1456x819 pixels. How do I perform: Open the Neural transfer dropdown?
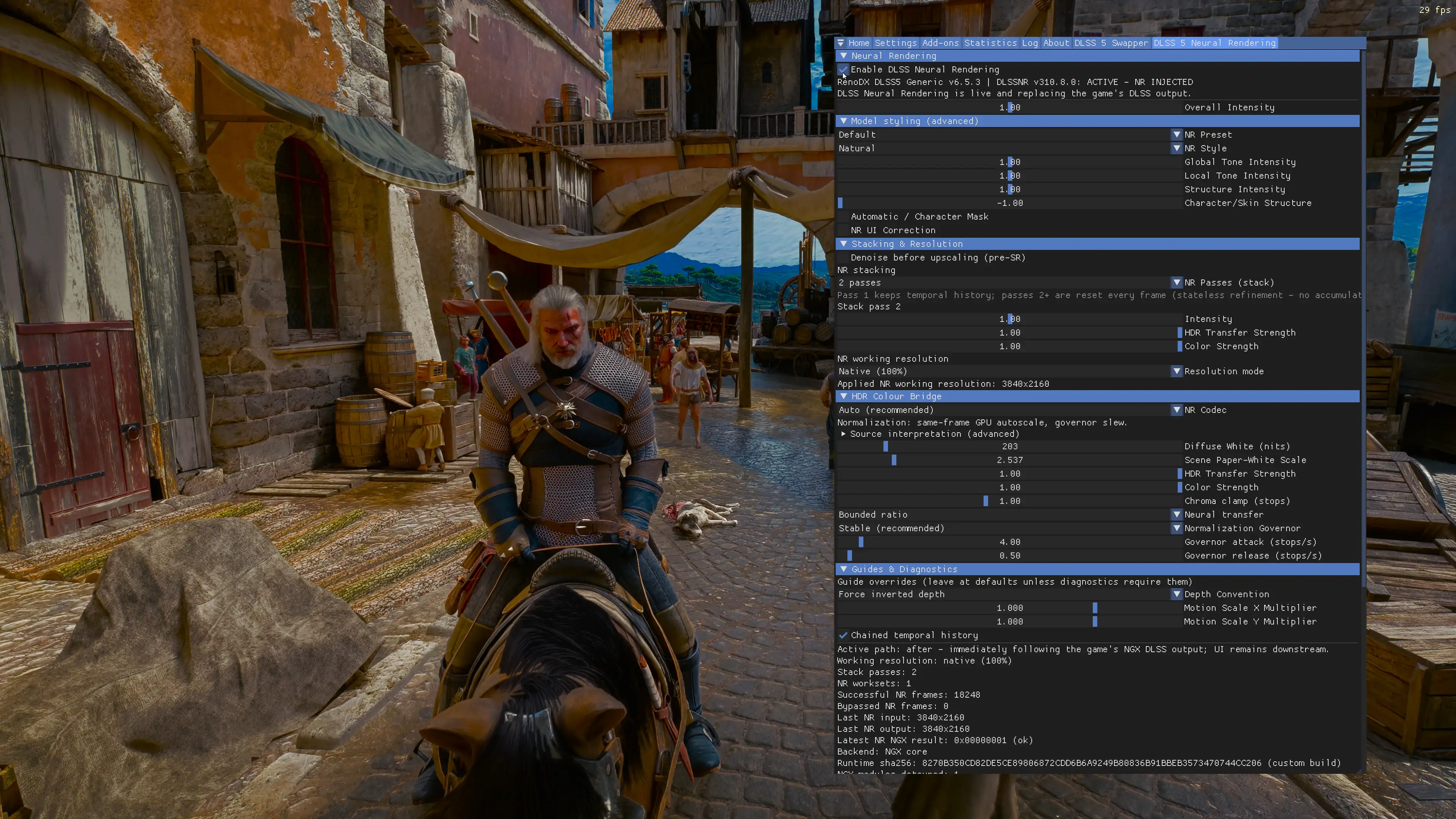(1009, 515)
